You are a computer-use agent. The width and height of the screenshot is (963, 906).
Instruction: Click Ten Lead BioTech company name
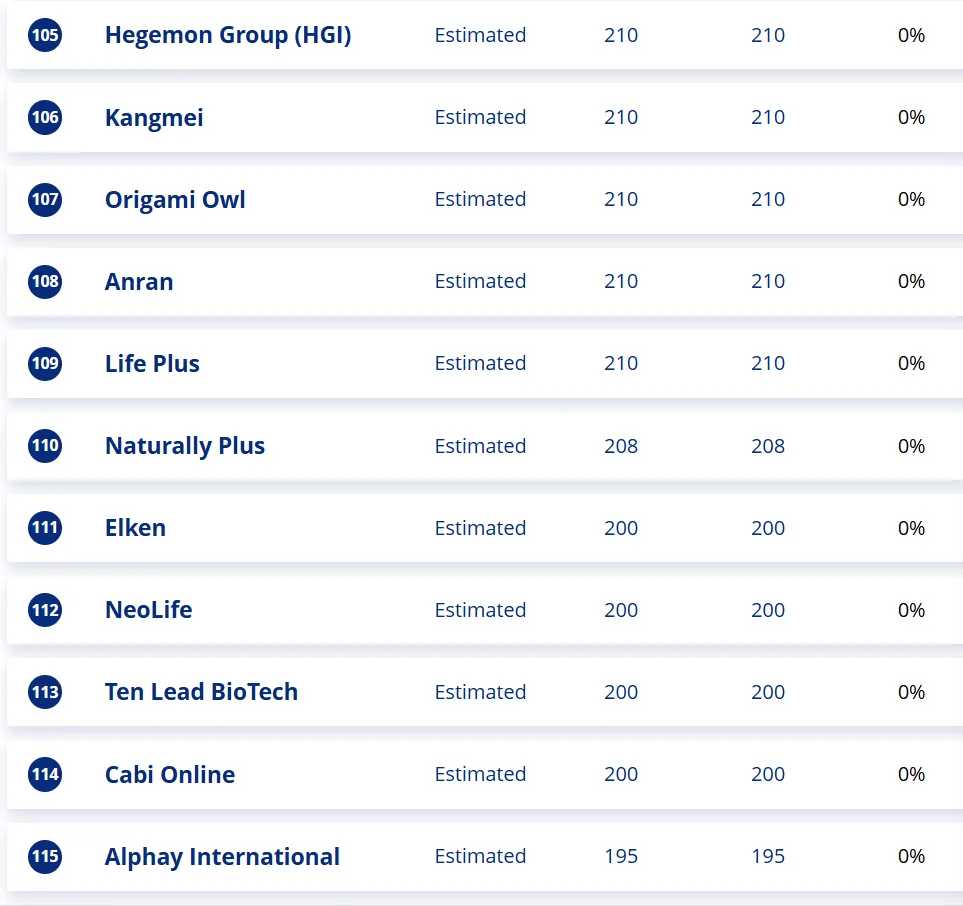201,692
